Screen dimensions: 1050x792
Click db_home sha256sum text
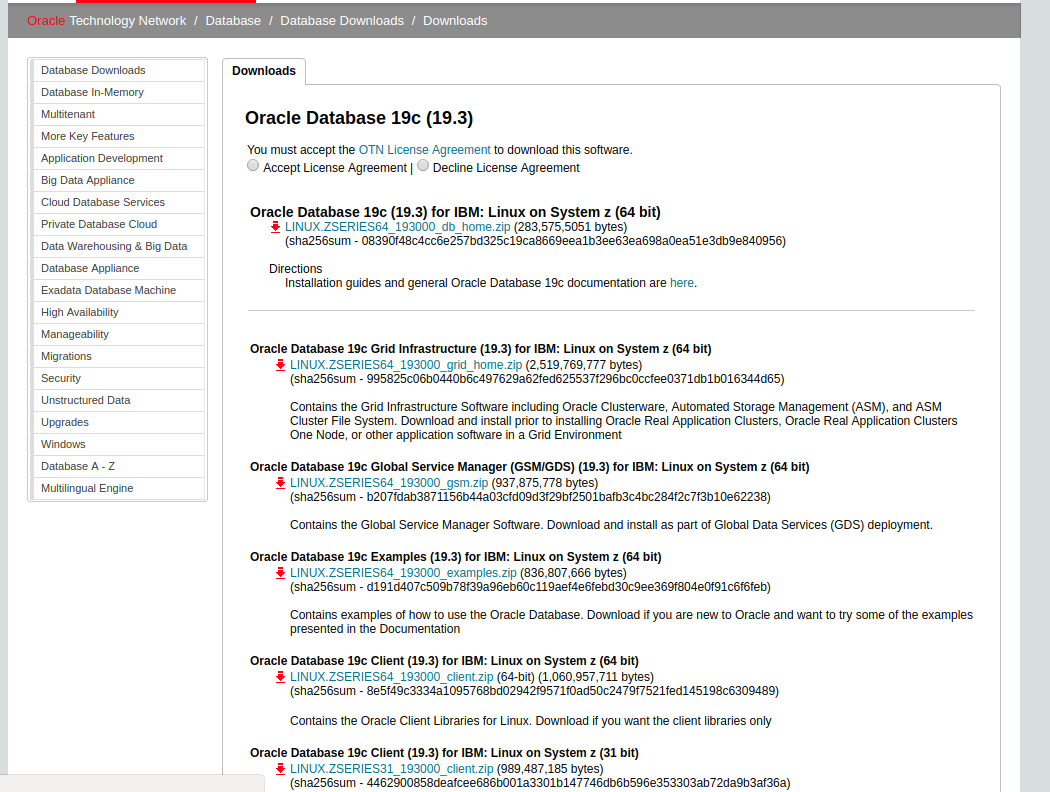pos(535,241)
